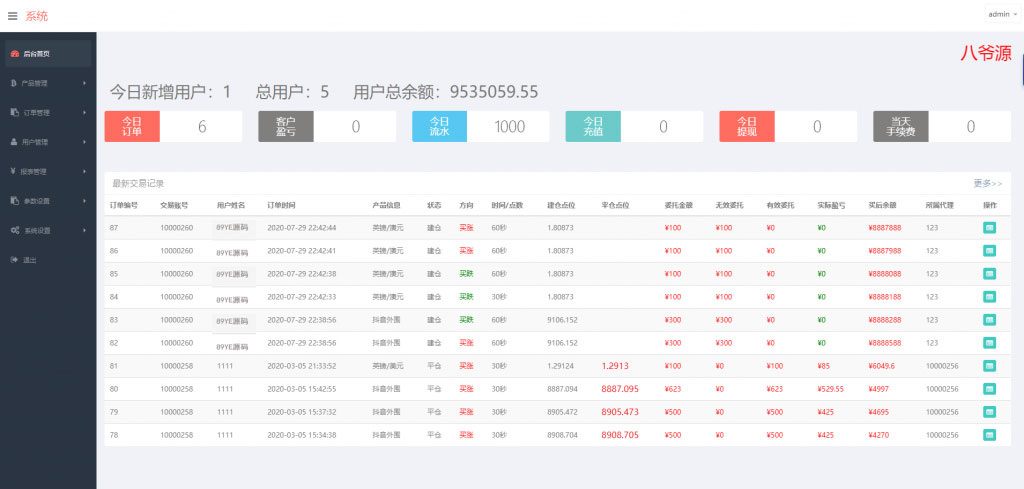Click order time 2020-03-05 15:34:38
Image resolution: width=1024 pixels, height=489 pixels.
tap(302, 435)
